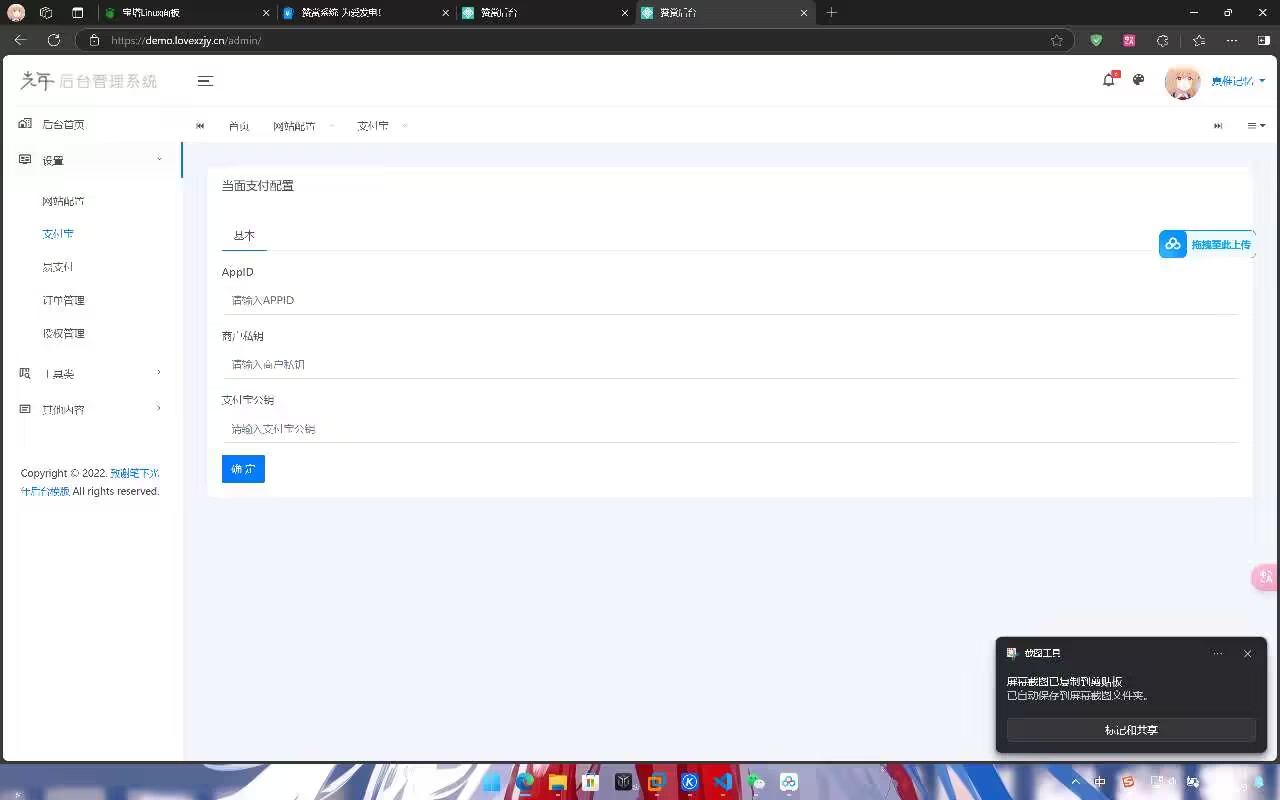Click 标记和共享 in the screenshot notification
Image resolution: width=1280 pixels, height=800 pixels.
(x=1130, y=730)
